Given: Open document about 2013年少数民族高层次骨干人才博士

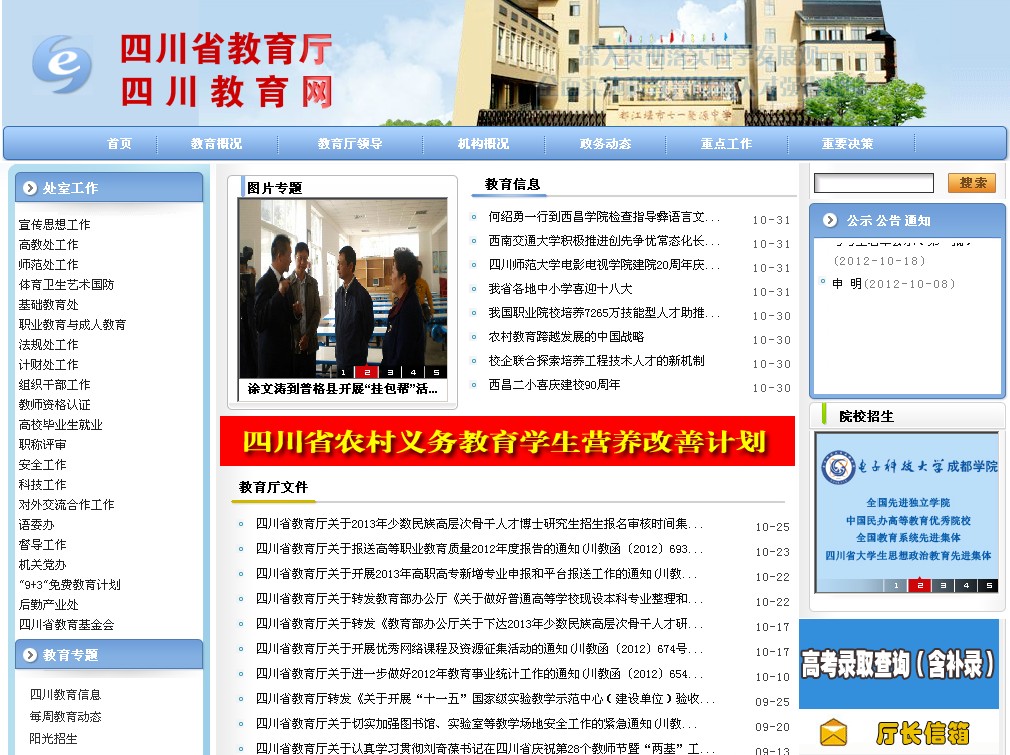Looking at the screenshot, I should point(479,524).
